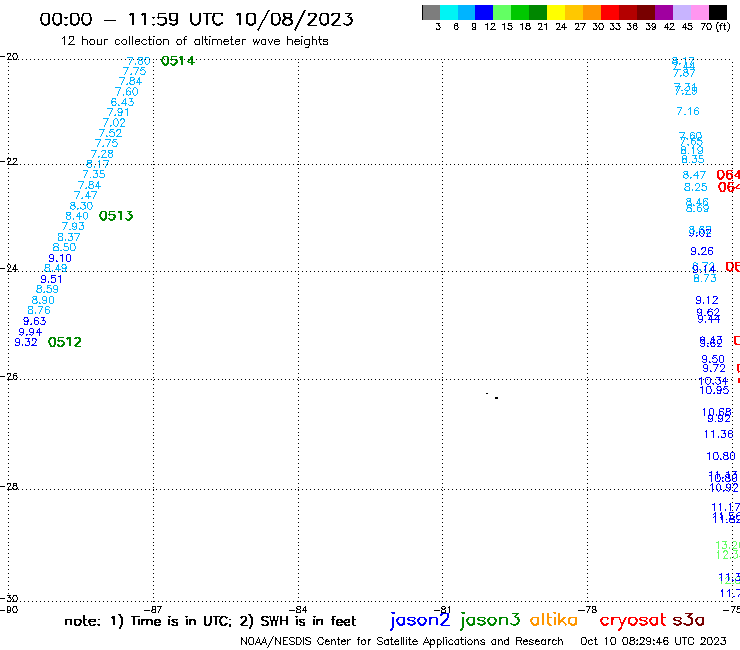This screenshot has width=740, height=650.
Task: Click the wave height value '7.16'
Action: [x=688, y=111]
